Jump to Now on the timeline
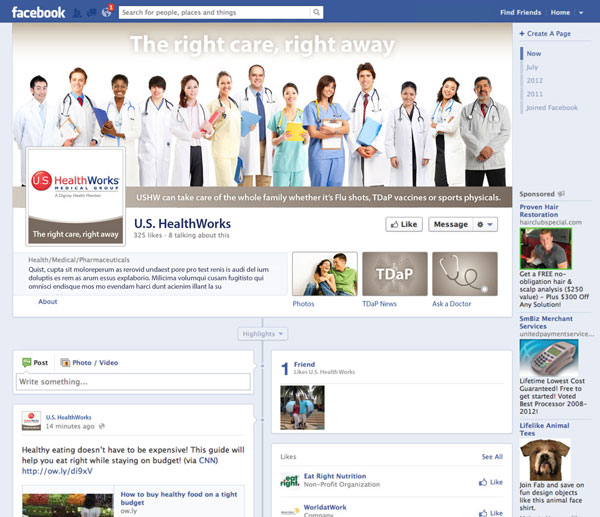 [533, 54]
